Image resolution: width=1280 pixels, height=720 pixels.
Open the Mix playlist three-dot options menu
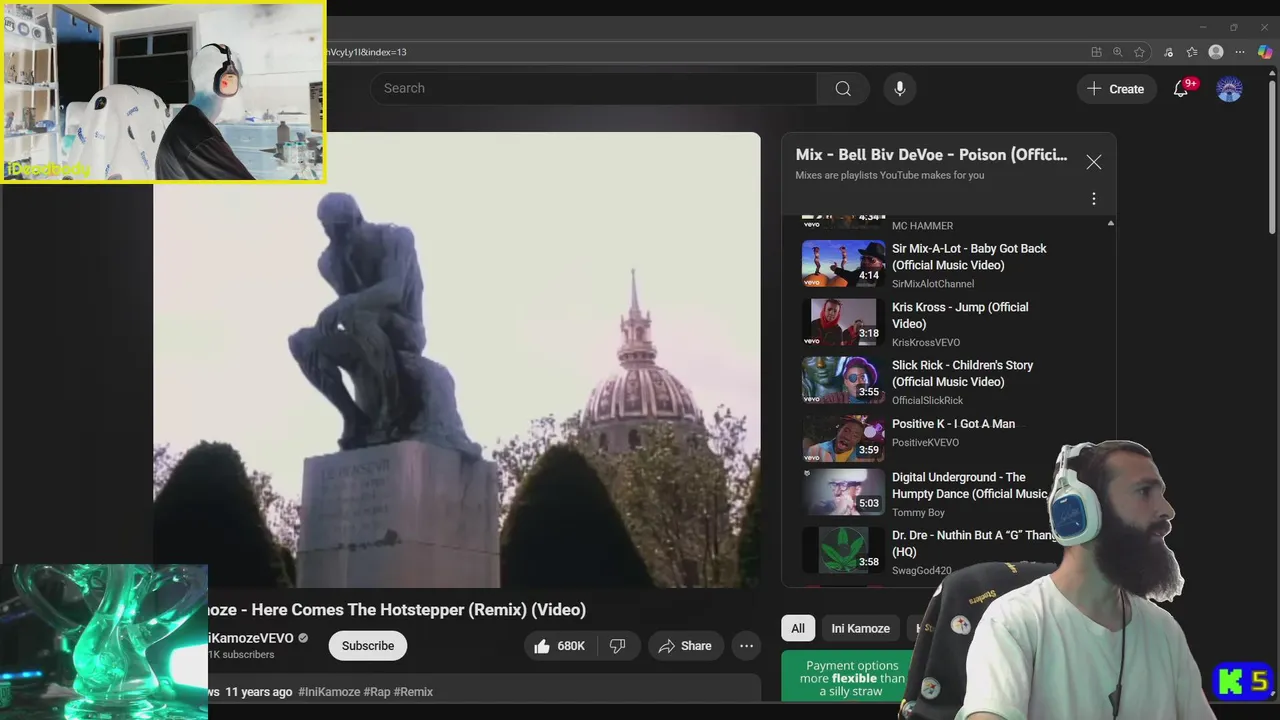point(1094,198)
